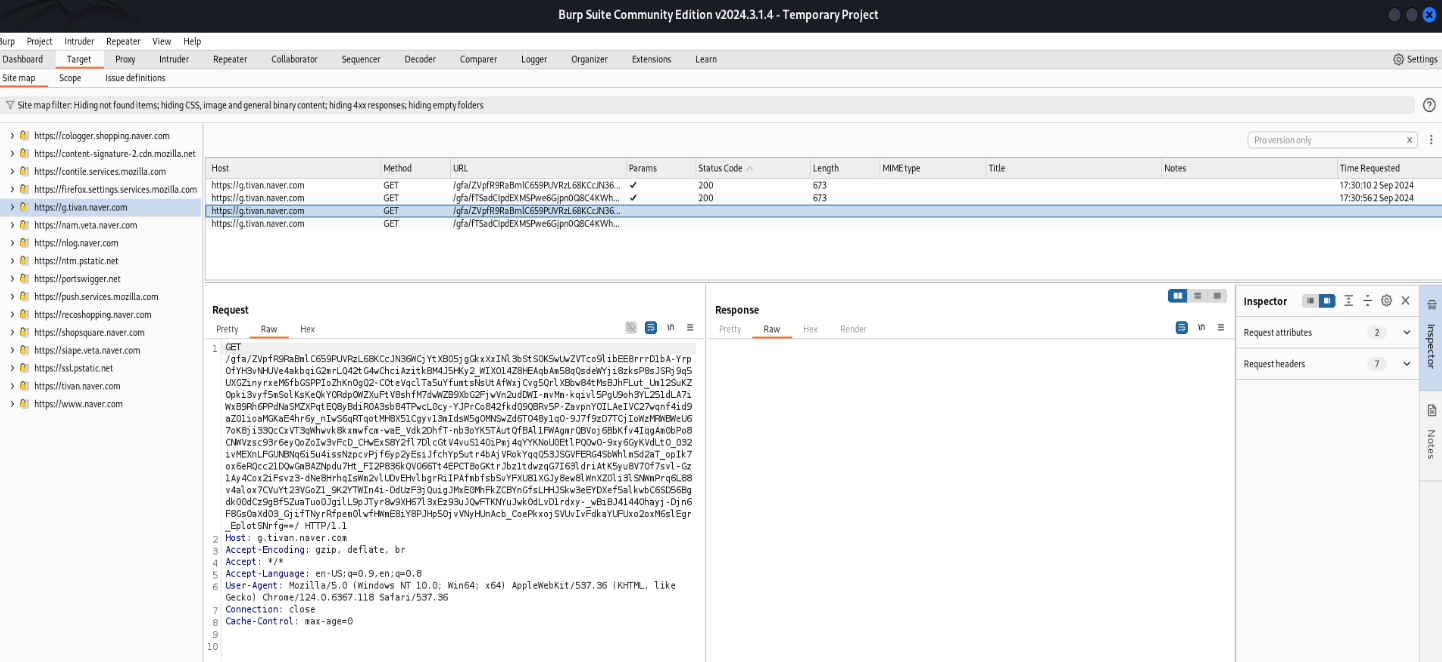Open the Logger tab
The image size is (1442, 662).
534,59
